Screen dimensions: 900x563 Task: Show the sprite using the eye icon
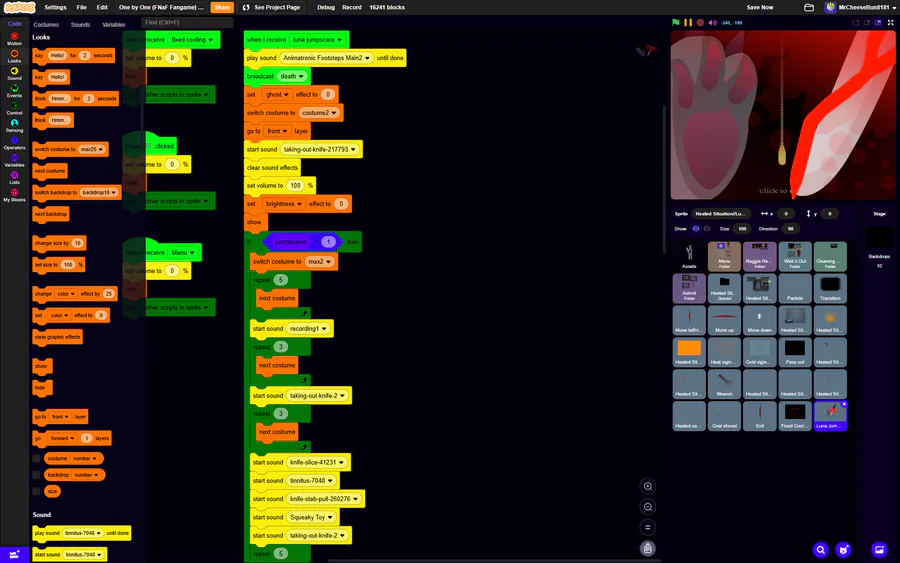point(696,228)
